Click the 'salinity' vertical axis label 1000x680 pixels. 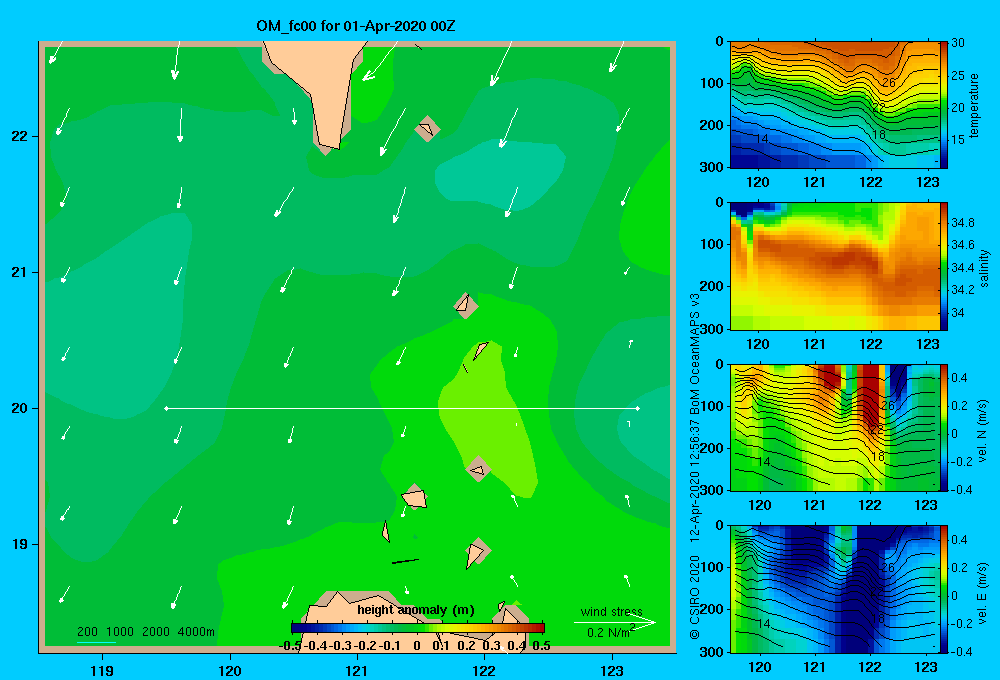click(x=983, y=268)
